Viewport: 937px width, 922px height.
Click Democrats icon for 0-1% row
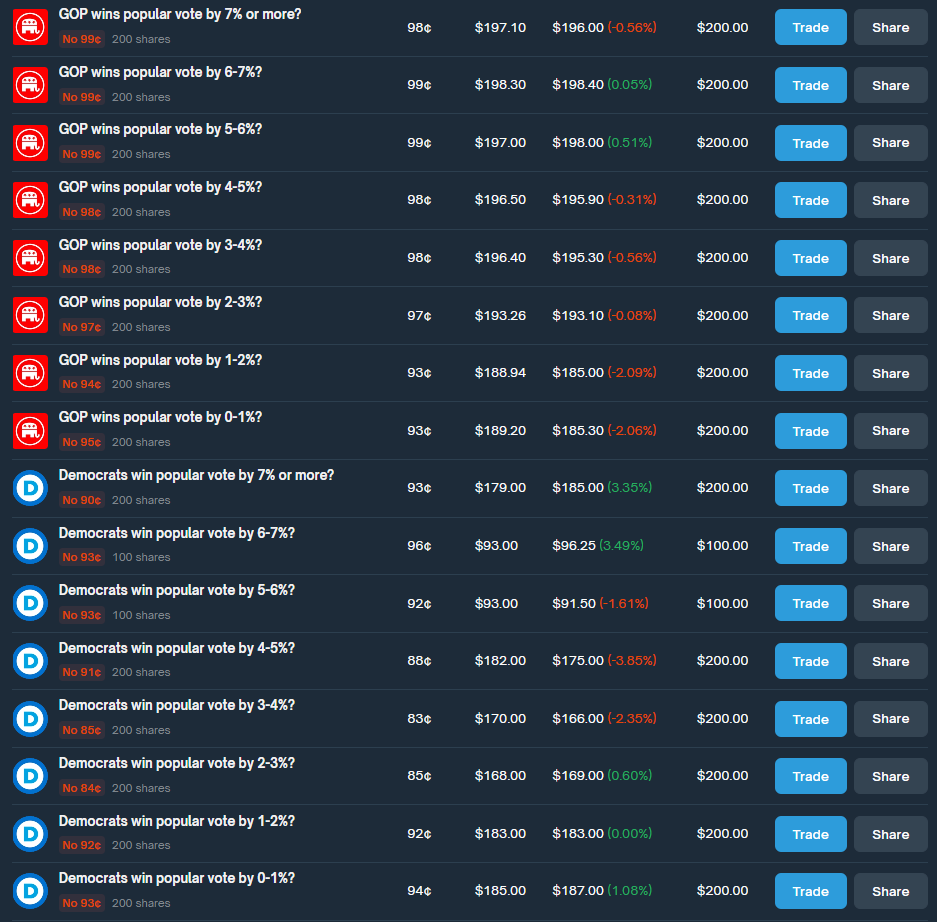point(30,891)
